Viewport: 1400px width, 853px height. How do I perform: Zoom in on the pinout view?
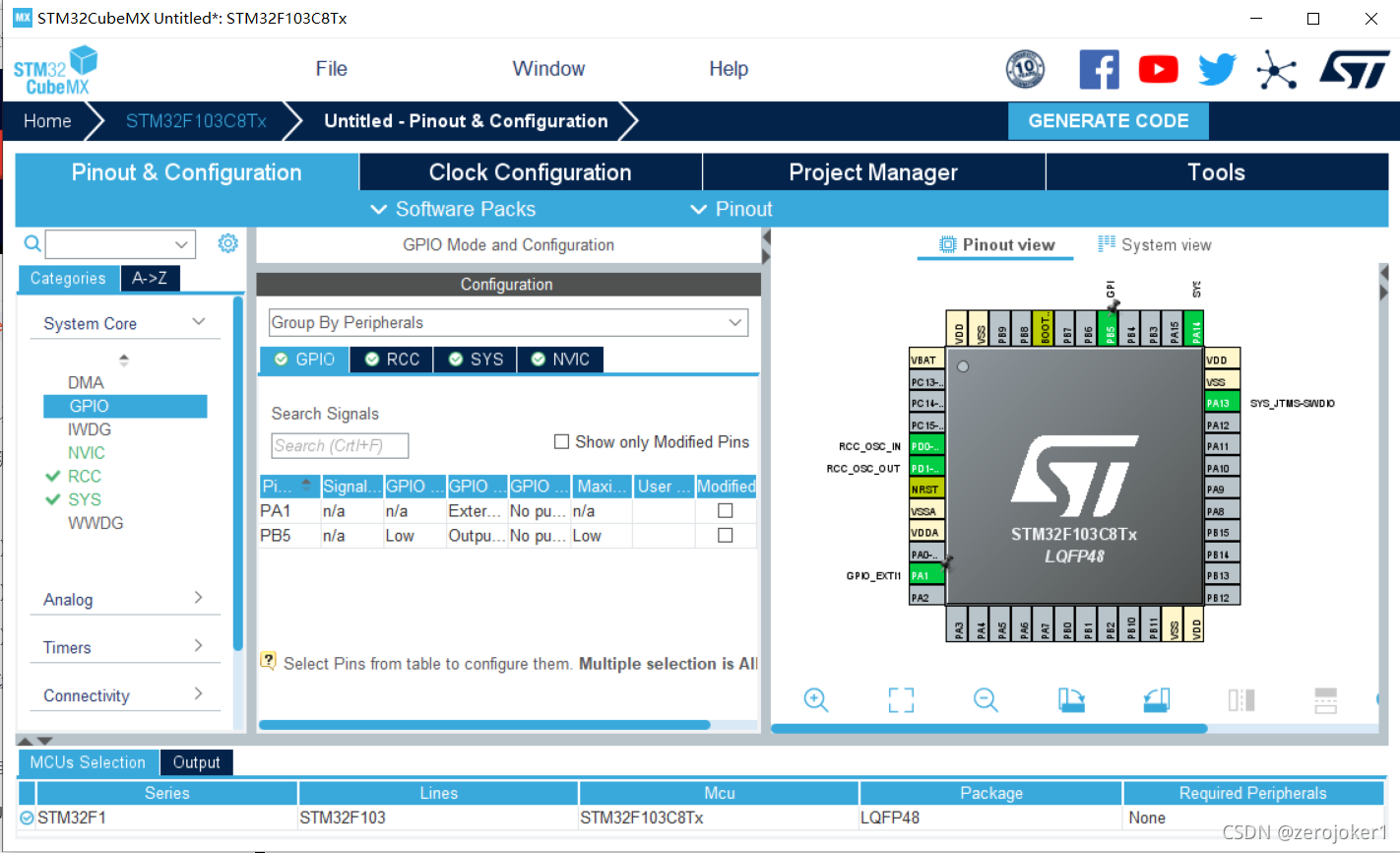point(816,700)
